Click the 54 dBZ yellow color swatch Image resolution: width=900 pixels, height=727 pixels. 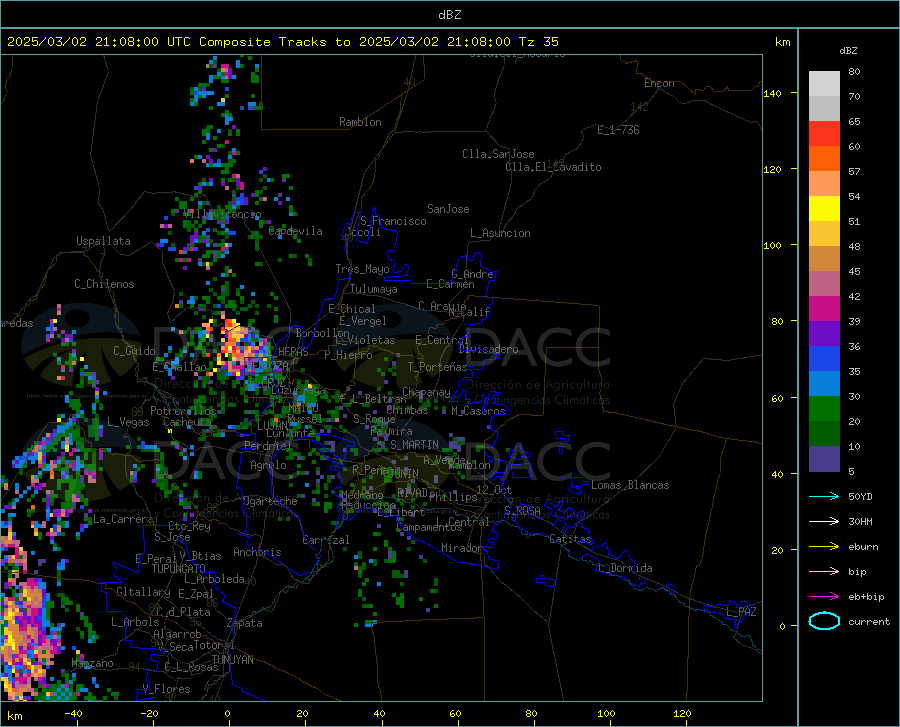pyautogui.click(x=824, y=208)
